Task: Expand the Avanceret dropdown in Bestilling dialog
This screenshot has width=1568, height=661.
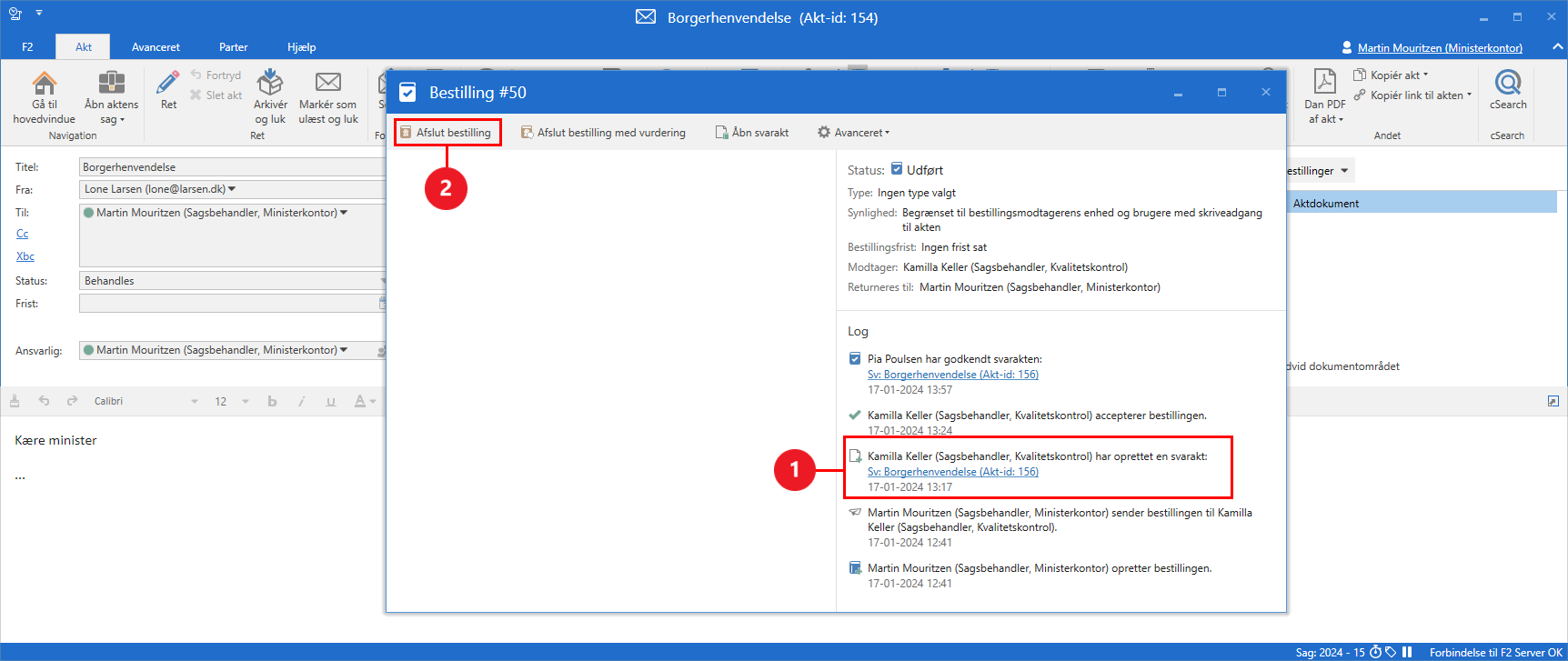Action: [x=853, y=133]
